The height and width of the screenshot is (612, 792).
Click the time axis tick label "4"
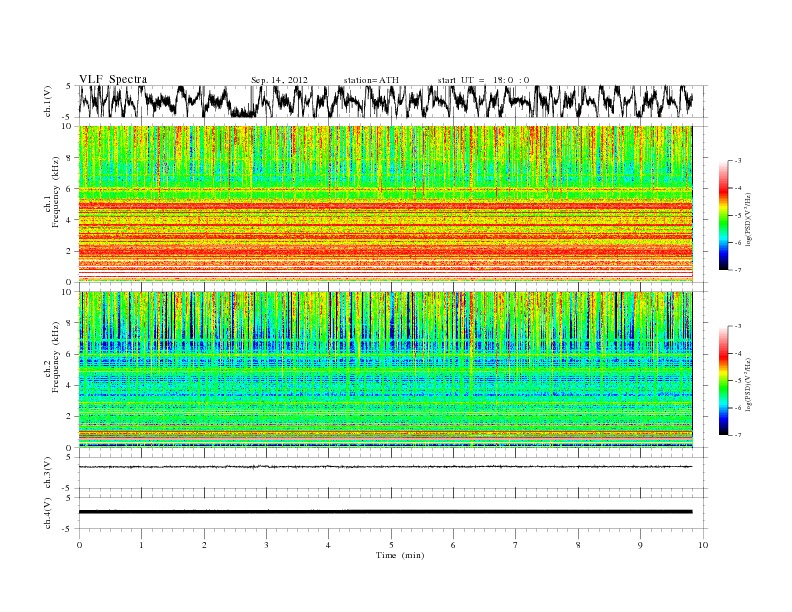coord(329,545)
